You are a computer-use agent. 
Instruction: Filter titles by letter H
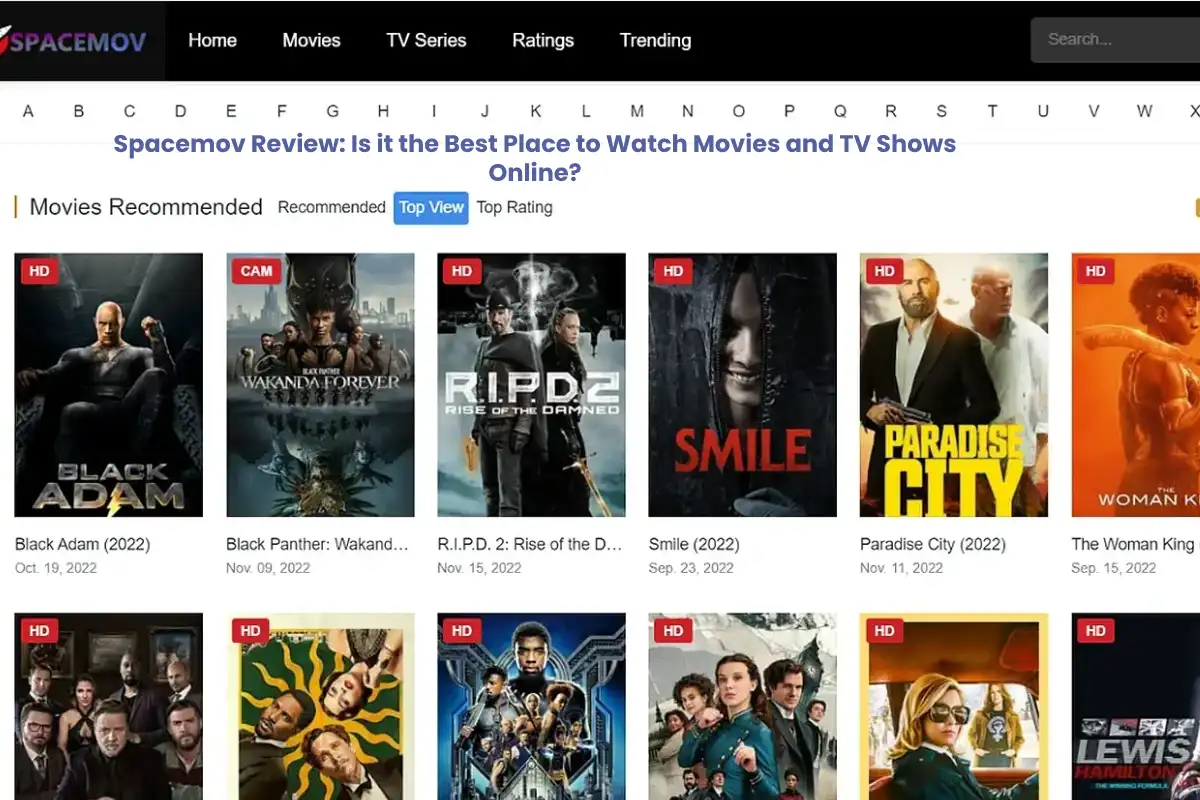(383, 111)
